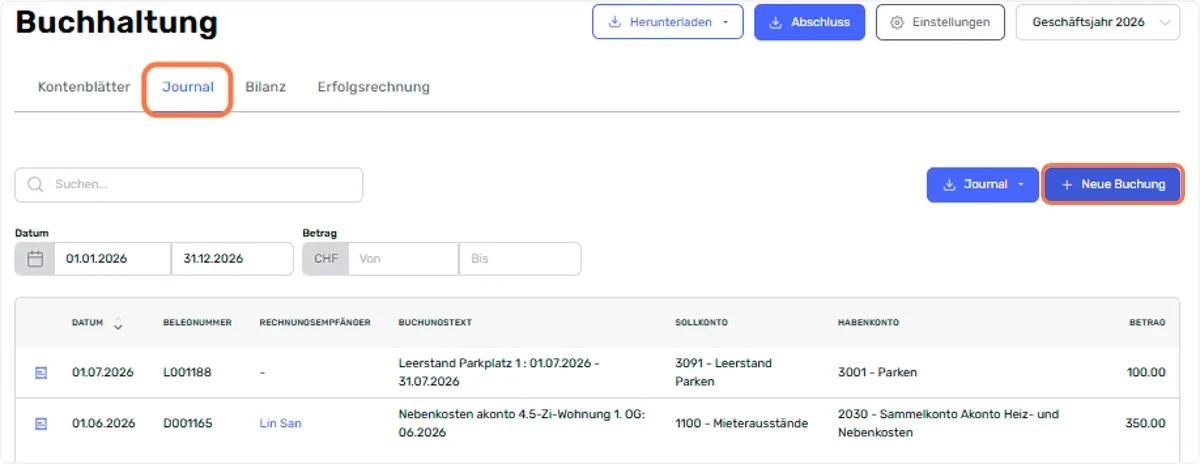1200x464 pixels.
Task: Select the date cell 01.07.2026
Action: point(102,373)
